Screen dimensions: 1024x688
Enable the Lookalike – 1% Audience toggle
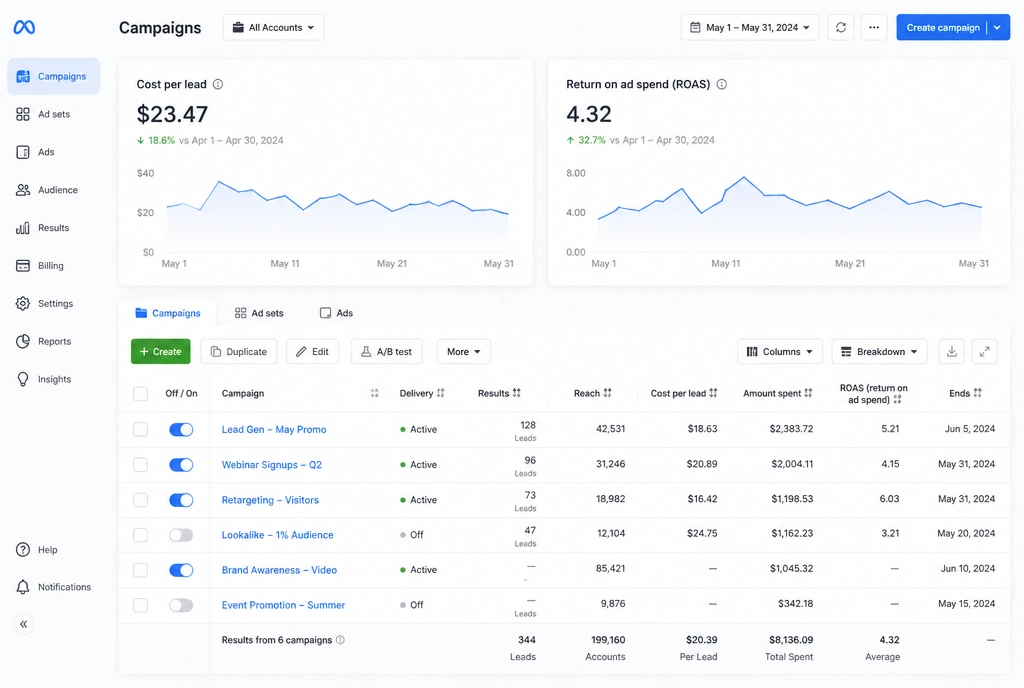coord(181,535)
